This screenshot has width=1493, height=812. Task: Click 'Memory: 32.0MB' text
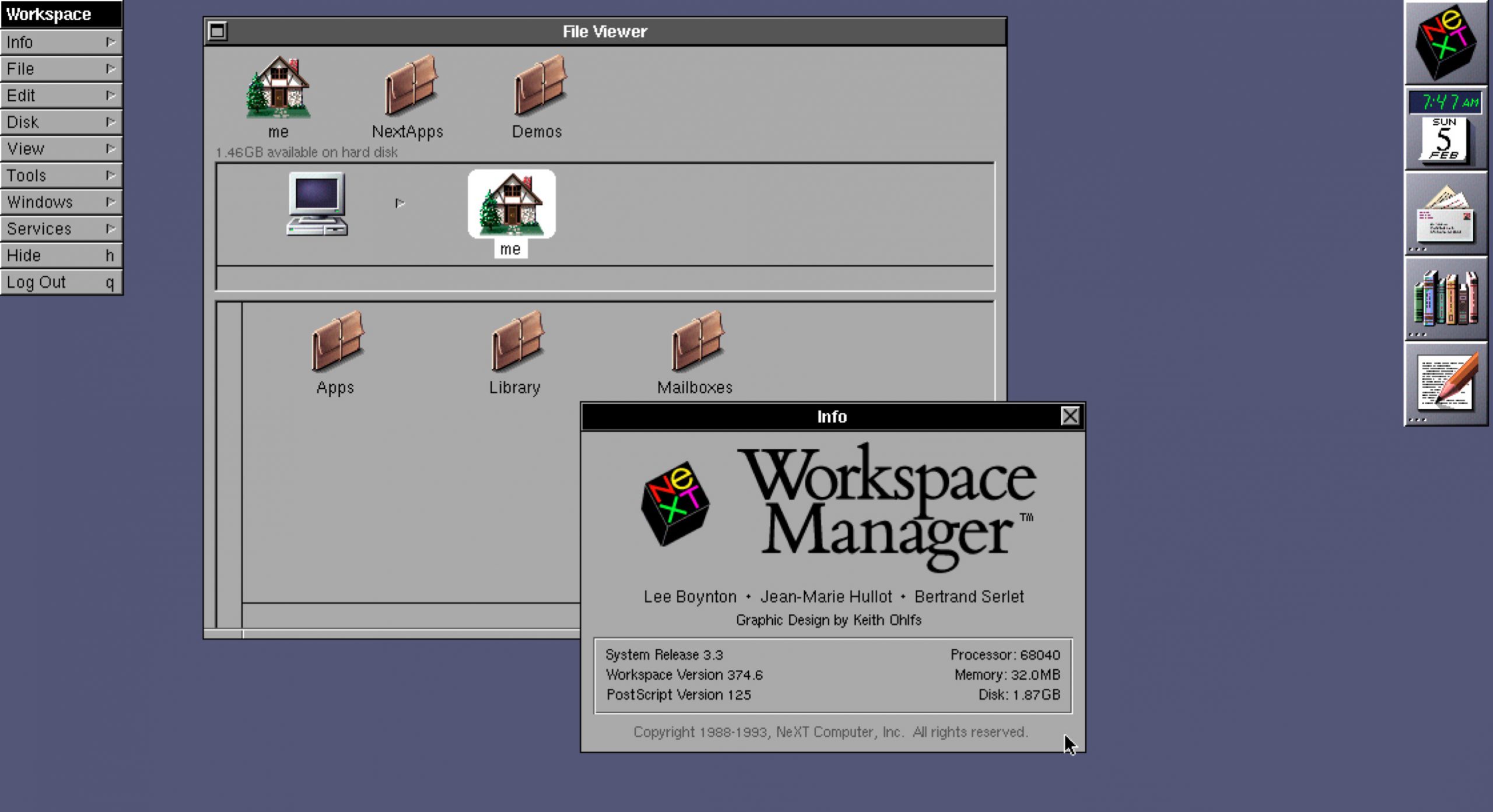click(1007, 674)
